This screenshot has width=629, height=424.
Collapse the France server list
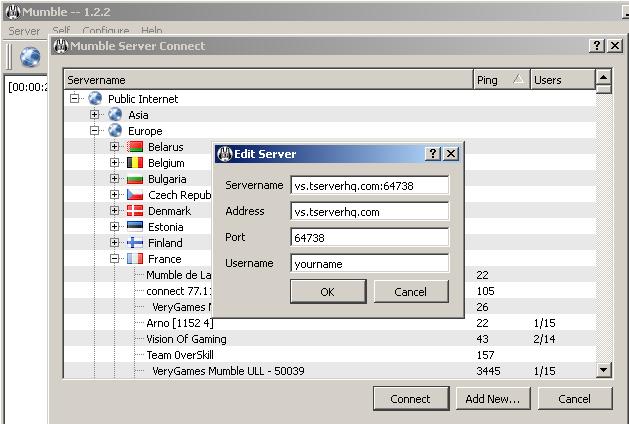pyautogui.click(x=115, y=259)
